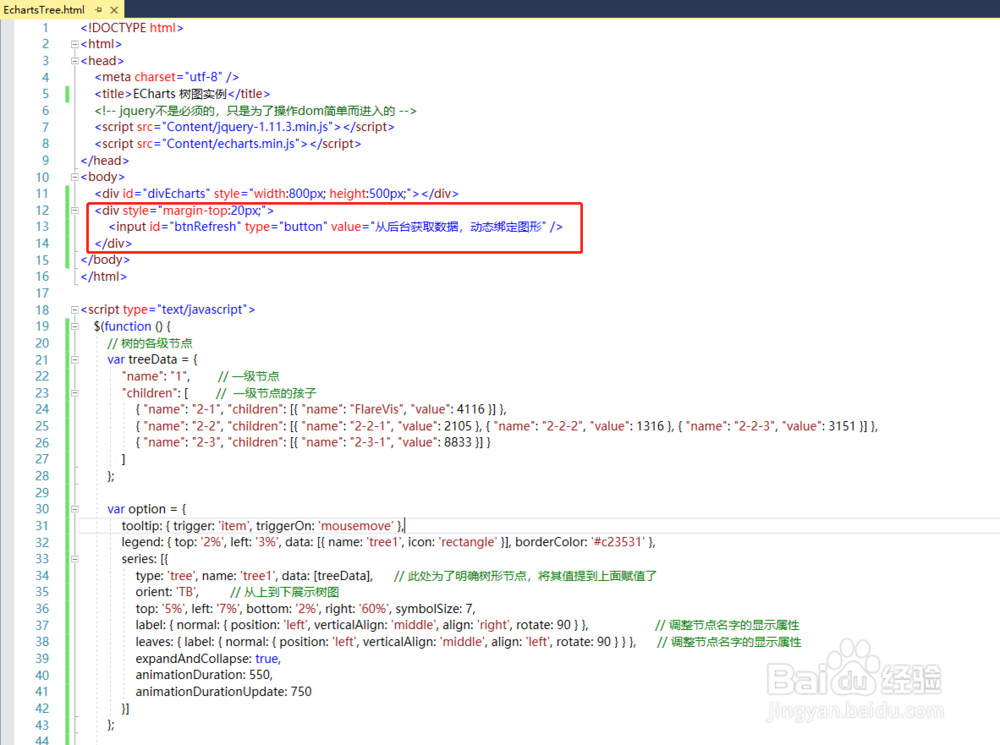
Task: Click the symbolSize: 7 line
Action: tap(305, 609)
